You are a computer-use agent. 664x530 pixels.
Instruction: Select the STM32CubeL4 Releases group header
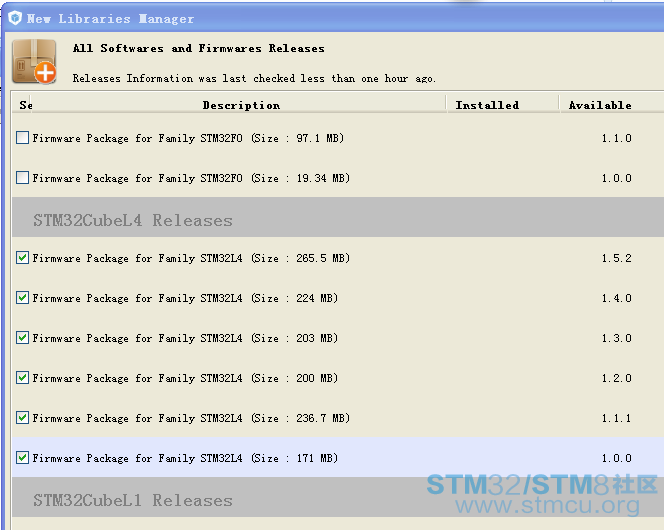tap(338, 217)
